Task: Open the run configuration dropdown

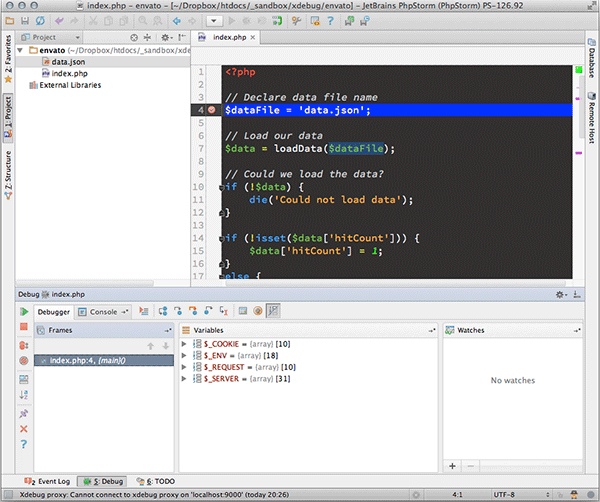Action: [214, 21]
